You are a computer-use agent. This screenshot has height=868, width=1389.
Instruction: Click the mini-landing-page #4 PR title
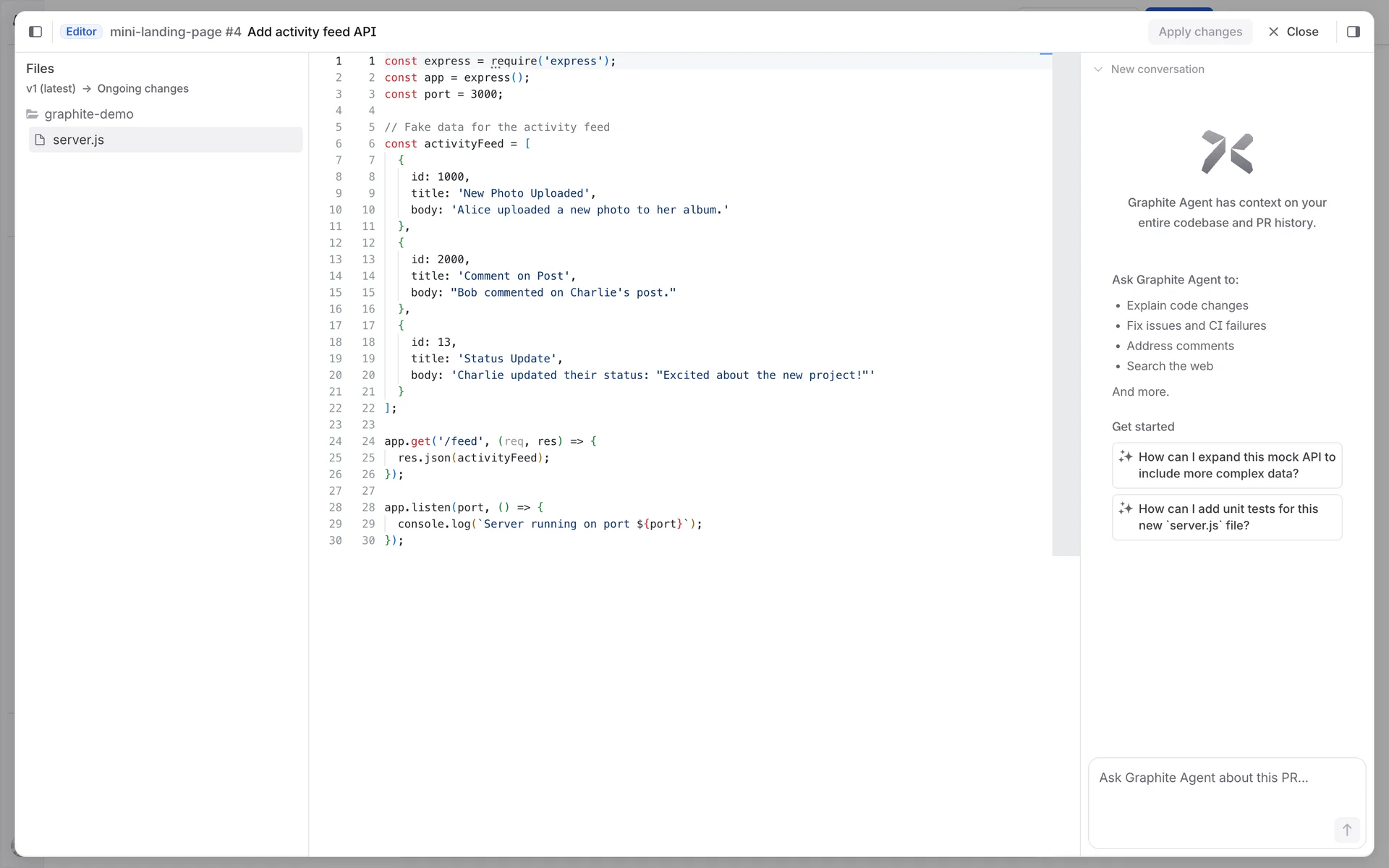(x=175, y=32)
